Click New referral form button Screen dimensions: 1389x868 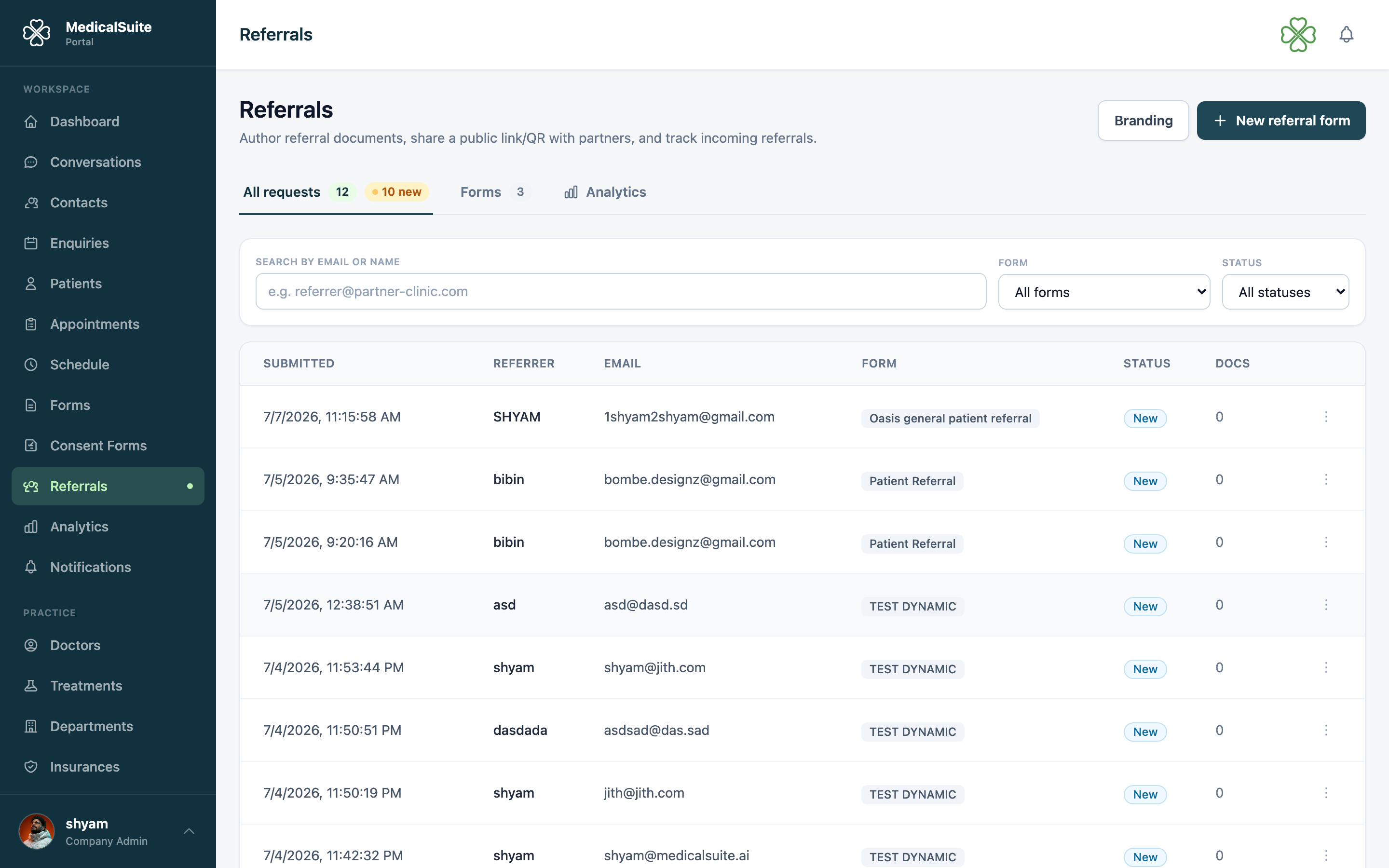1280,121
